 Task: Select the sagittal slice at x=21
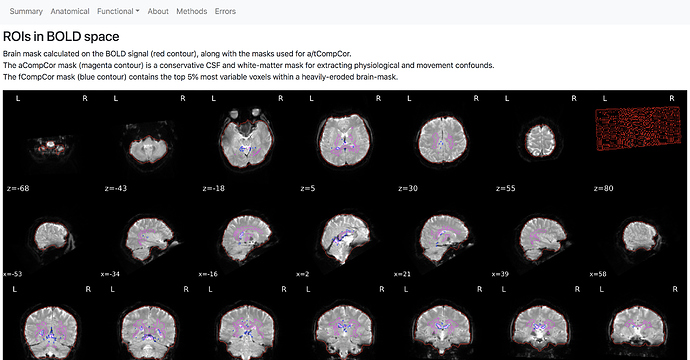click(x=444, y=241)
